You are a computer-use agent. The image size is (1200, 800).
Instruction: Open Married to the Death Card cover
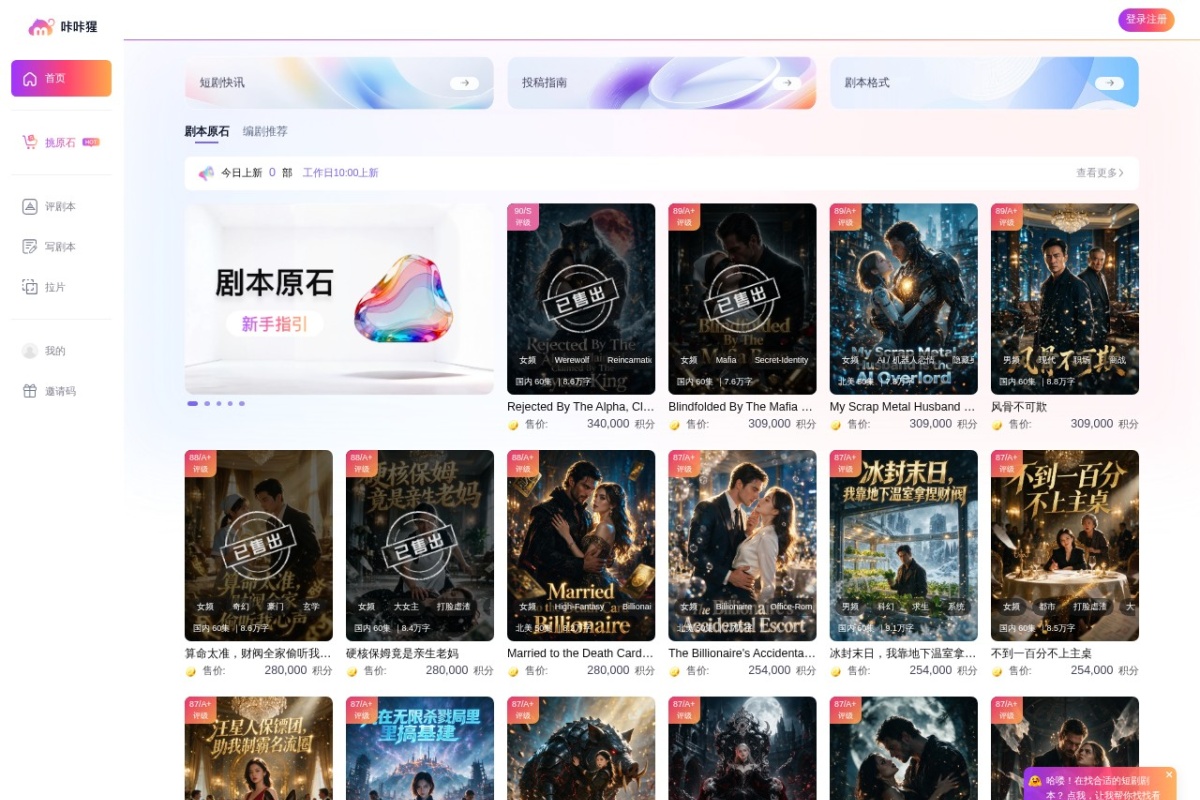pos(581,545)
